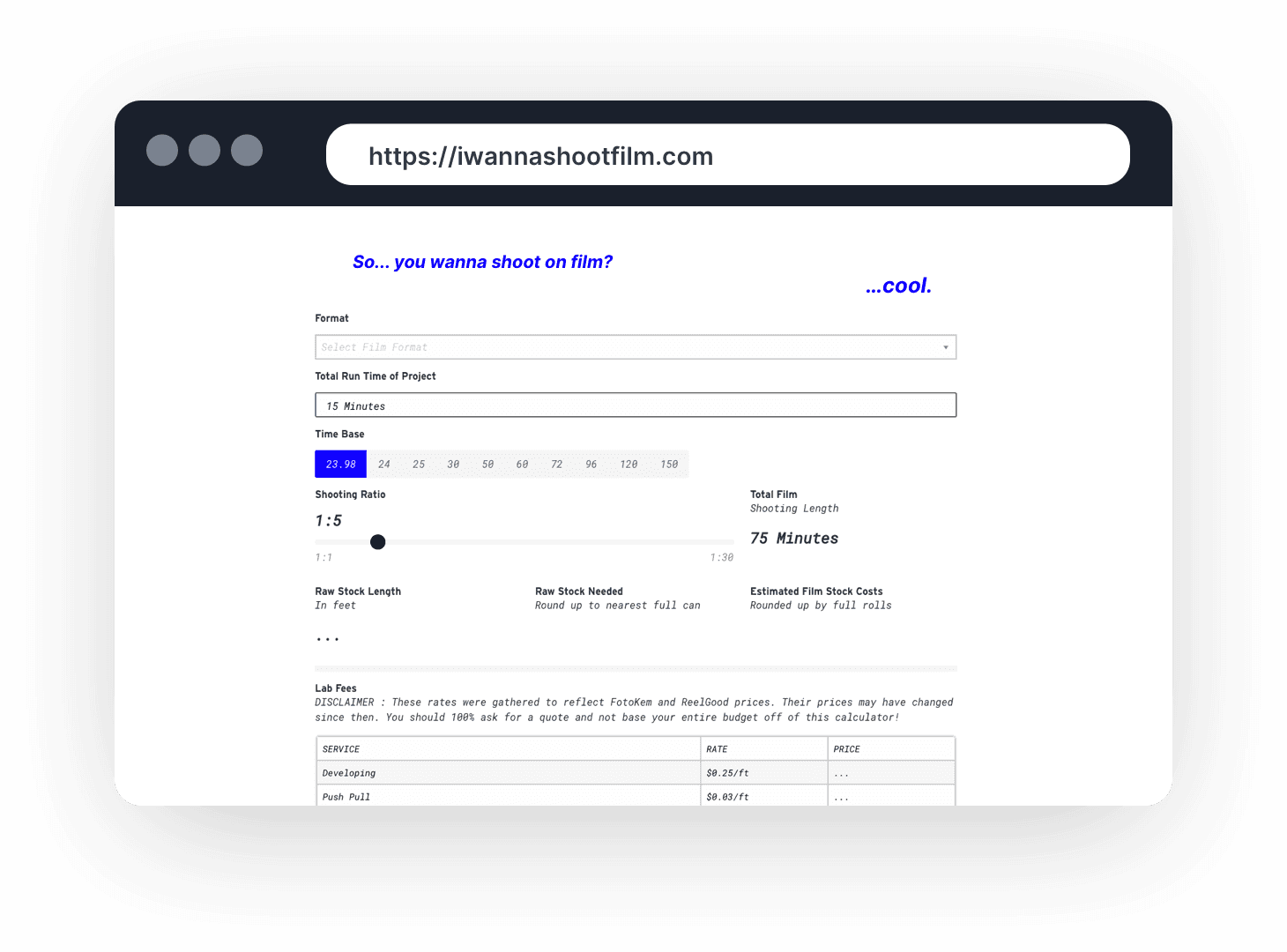Click the Shooting Ratio slider handle
This screenshot has height=952, width=1287.
point(378,542)
